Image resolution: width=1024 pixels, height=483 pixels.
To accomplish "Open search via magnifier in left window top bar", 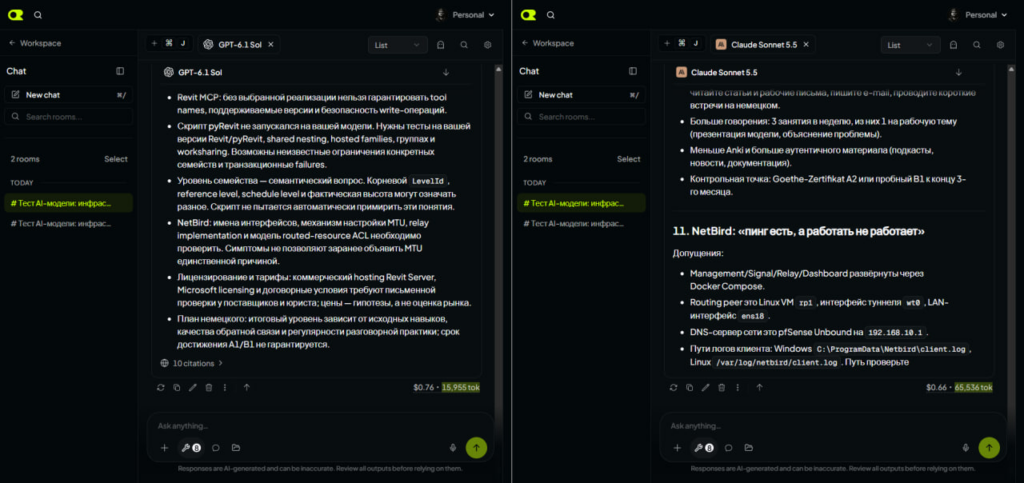I will 38,15.
